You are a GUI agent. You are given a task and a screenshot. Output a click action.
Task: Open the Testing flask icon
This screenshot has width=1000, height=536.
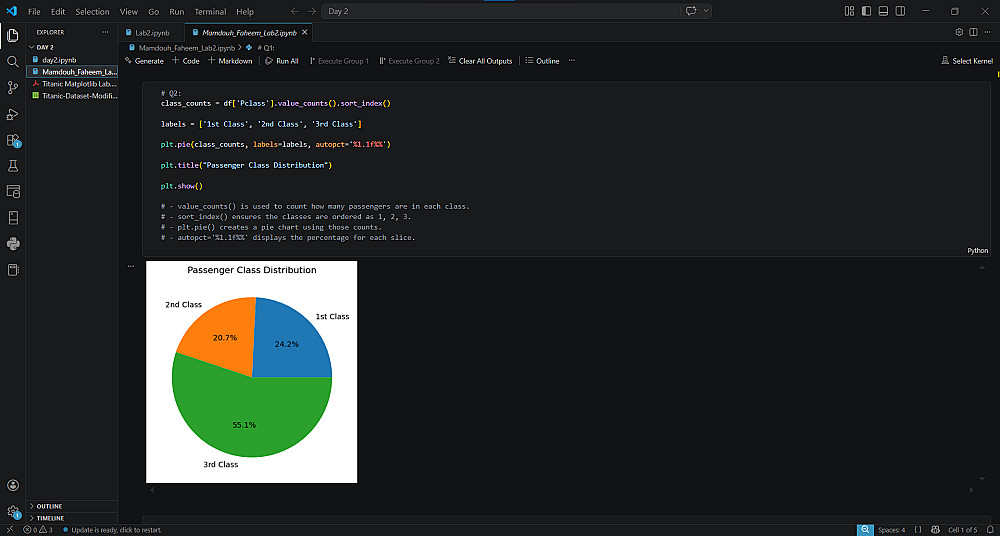pyautogui.click(x=13, y=166)
